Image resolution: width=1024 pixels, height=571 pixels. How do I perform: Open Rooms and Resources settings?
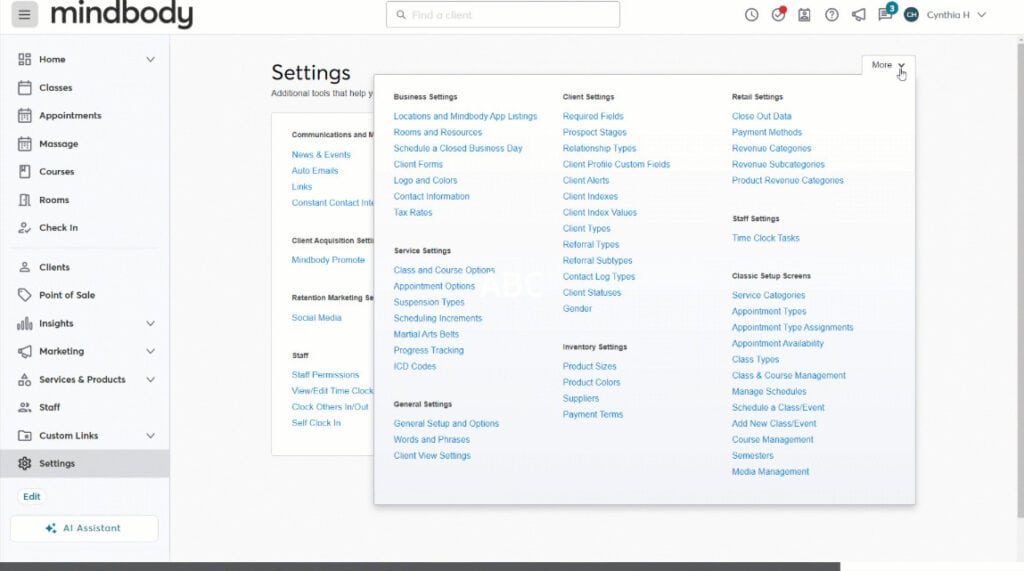click(x=438, y=132)
